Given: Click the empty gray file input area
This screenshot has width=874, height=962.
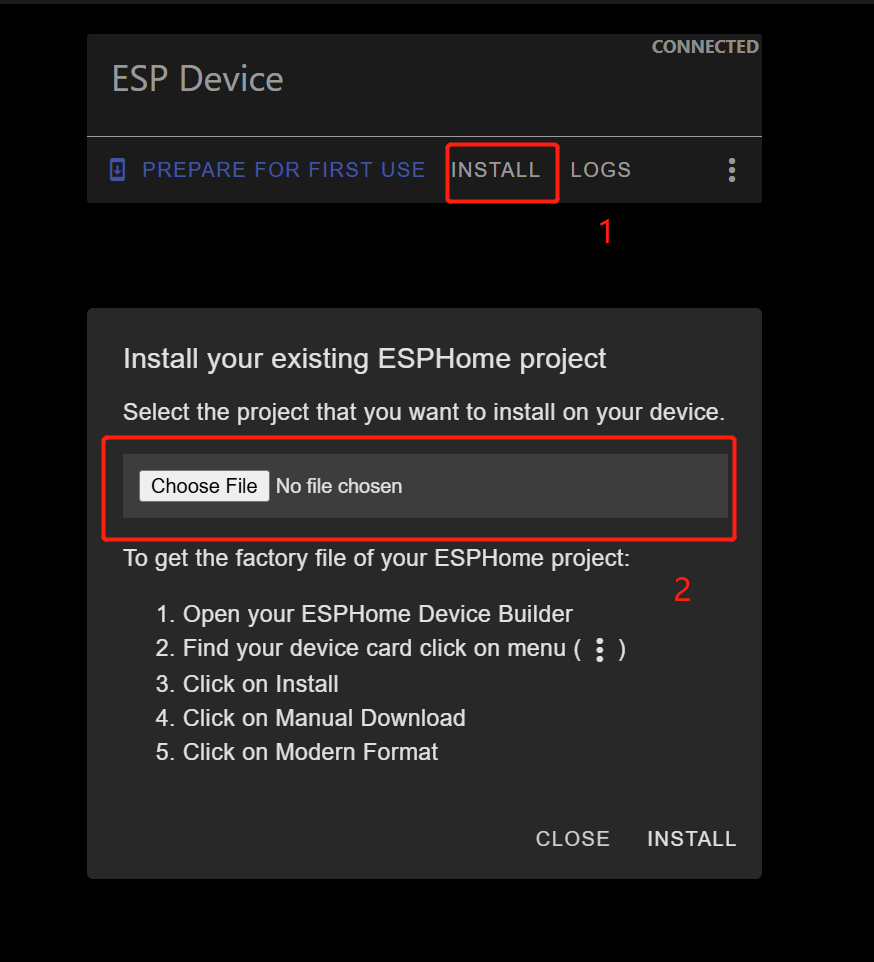Looking at the screenshot, I should pyautogui.click(x=564, y=486).
